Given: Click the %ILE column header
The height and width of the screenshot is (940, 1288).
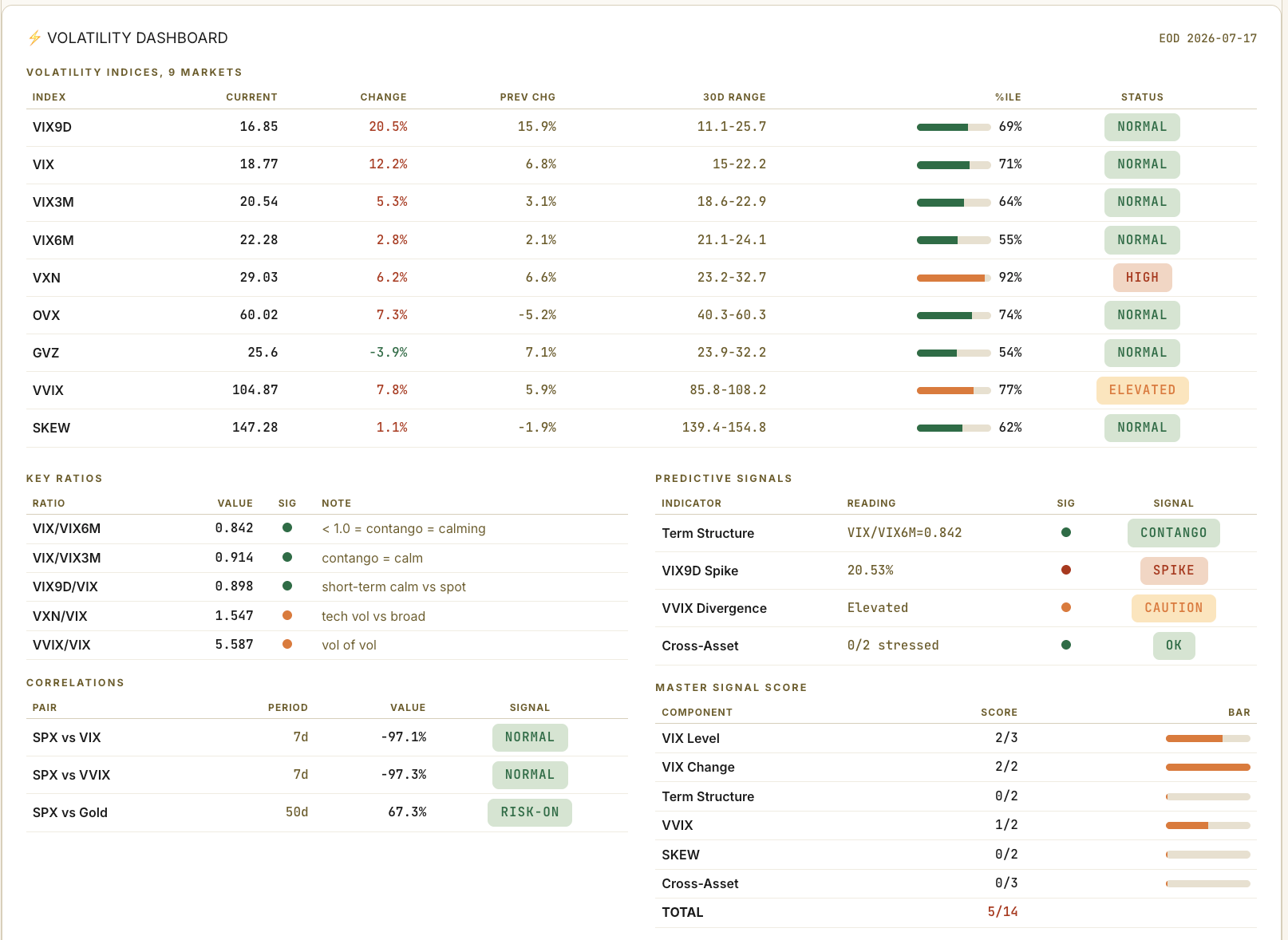Looking at the screenshot, I should pos(1008,97).
